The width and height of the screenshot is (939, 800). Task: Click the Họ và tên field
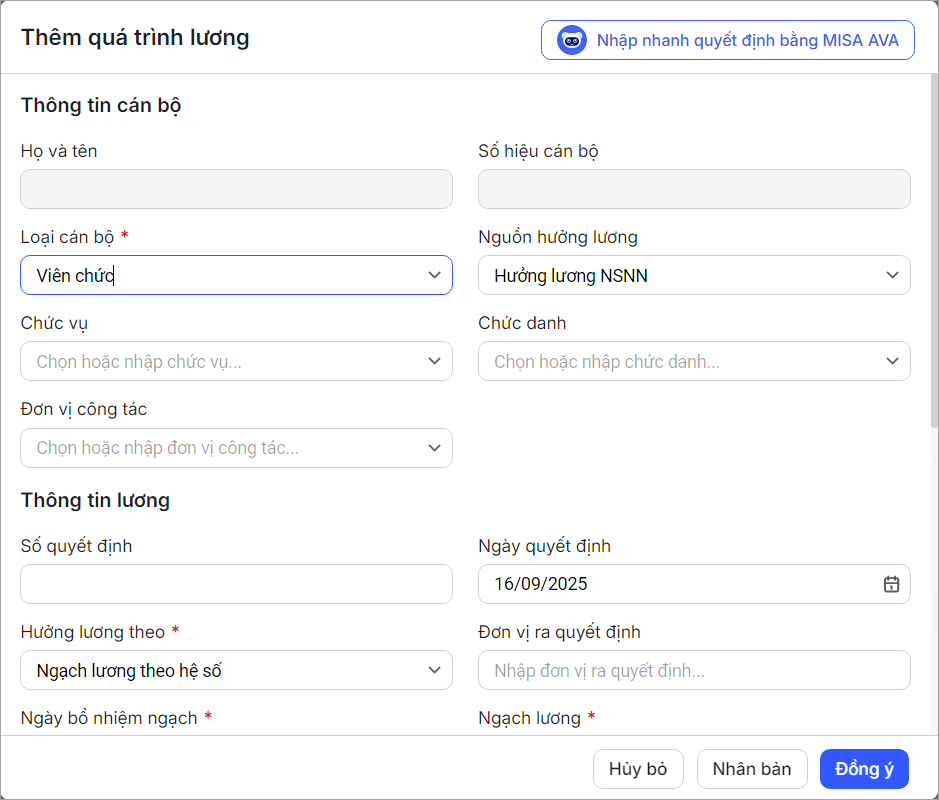click(x=236, y=189)
